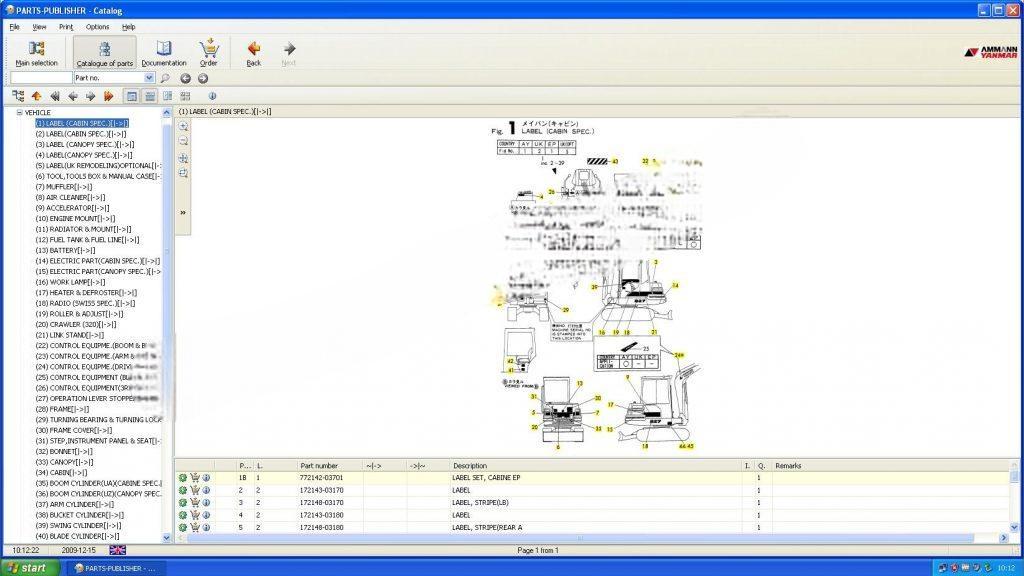Screen dimensions: 1024x576
Task: Open the Print menu
Action: (66, 27)
